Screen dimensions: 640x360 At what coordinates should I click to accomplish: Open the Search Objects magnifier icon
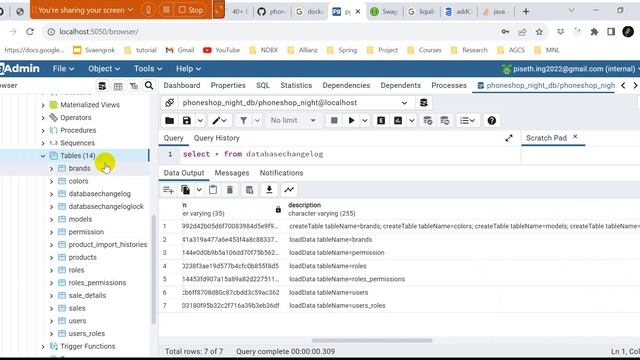point(149,86)
